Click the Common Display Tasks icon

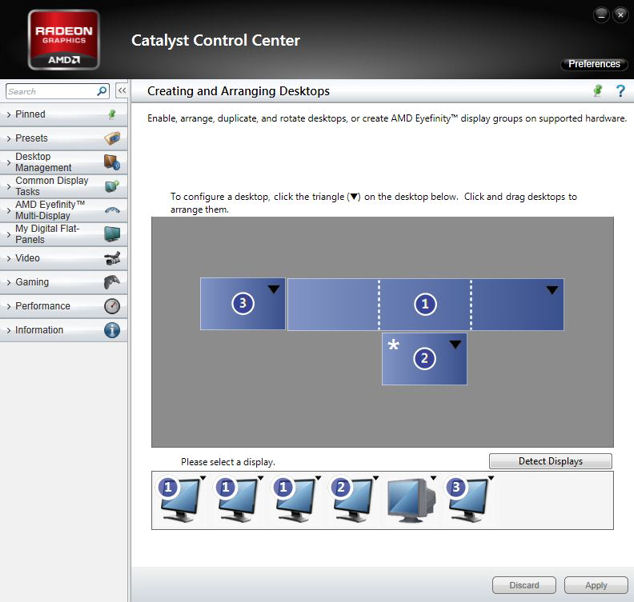112,186
